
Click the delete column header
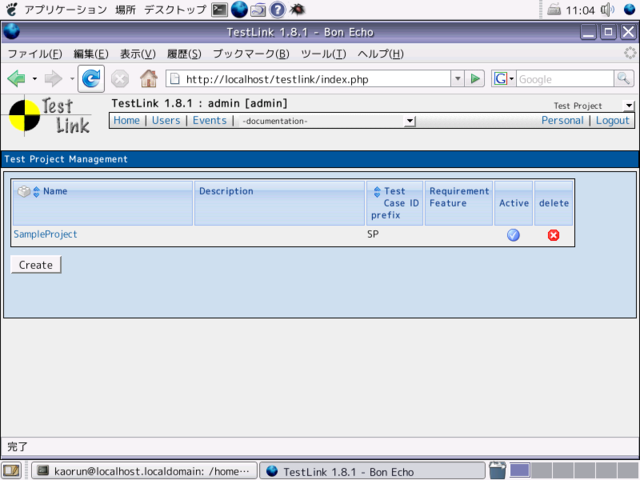[553, 203]
